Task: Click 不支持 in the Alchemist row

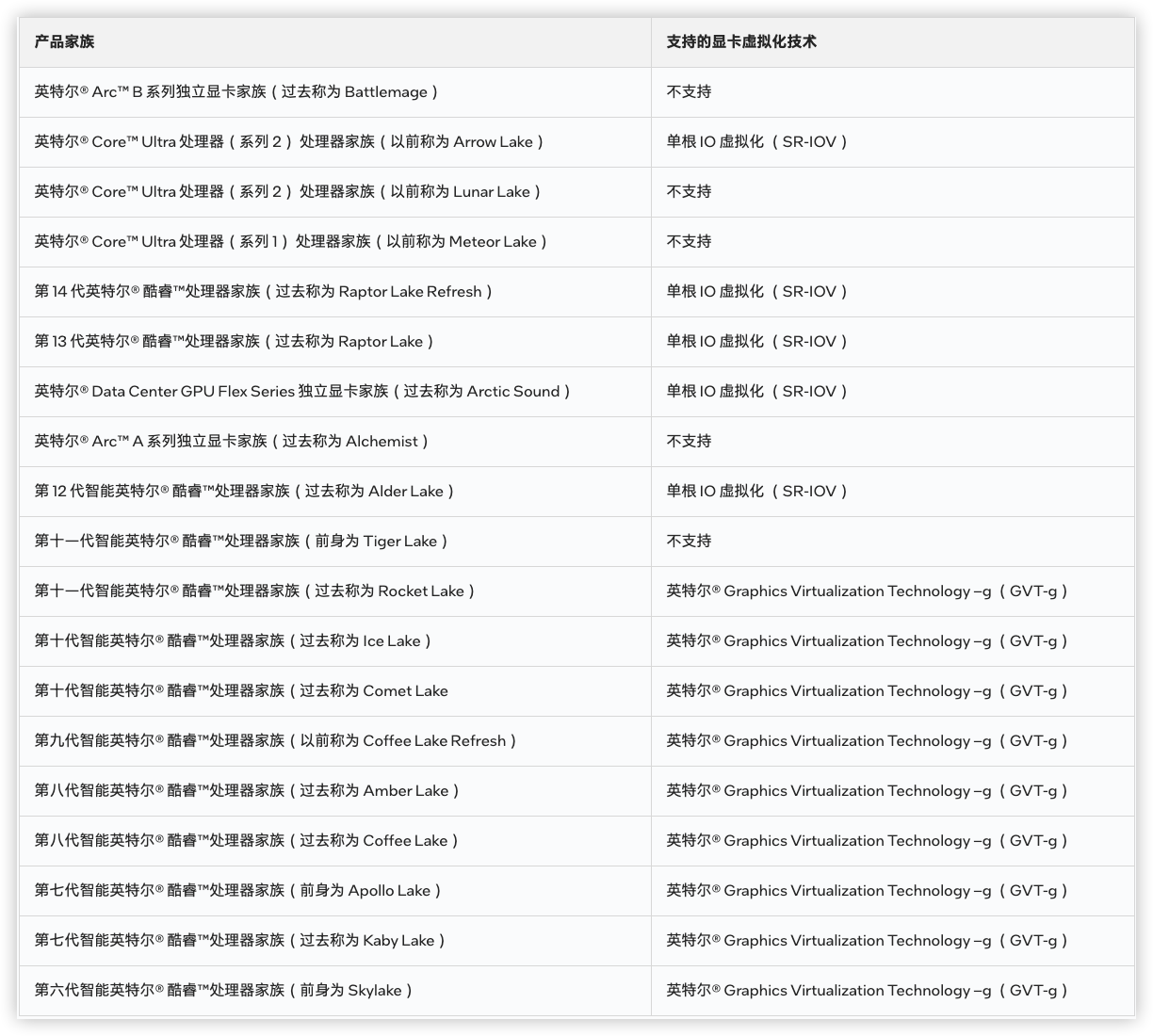Action: click(x=689, y=441)
